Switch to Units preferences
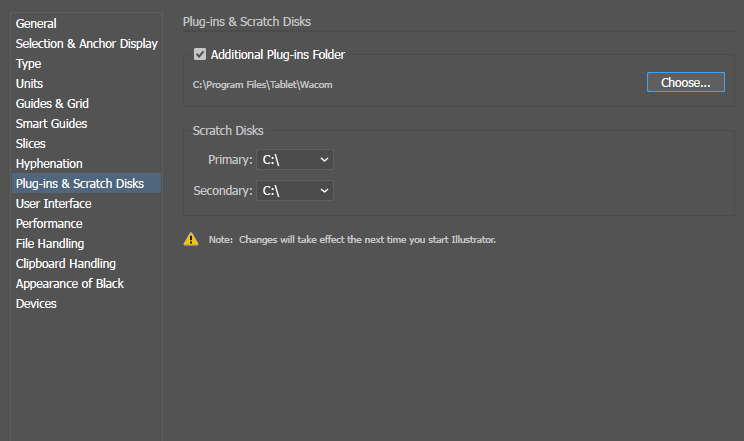This screenshot has width=744, height=441. pos(30,83)
